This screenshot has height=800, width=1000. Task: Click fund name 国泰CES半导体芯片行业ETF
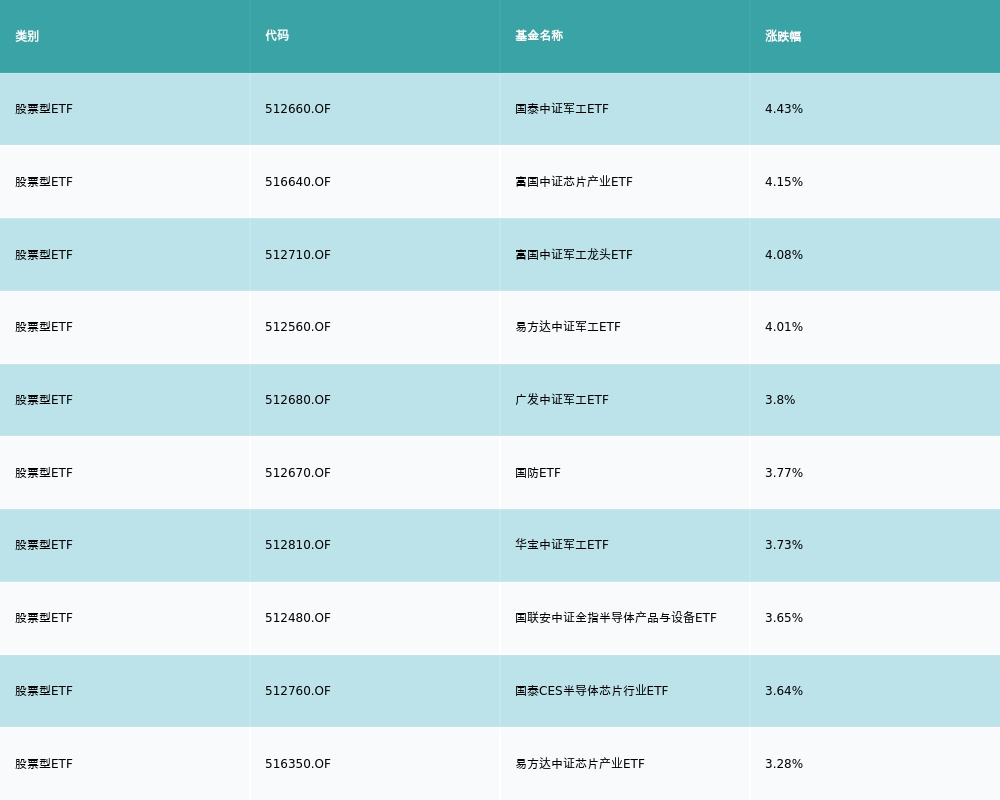(x=592, y=691)
